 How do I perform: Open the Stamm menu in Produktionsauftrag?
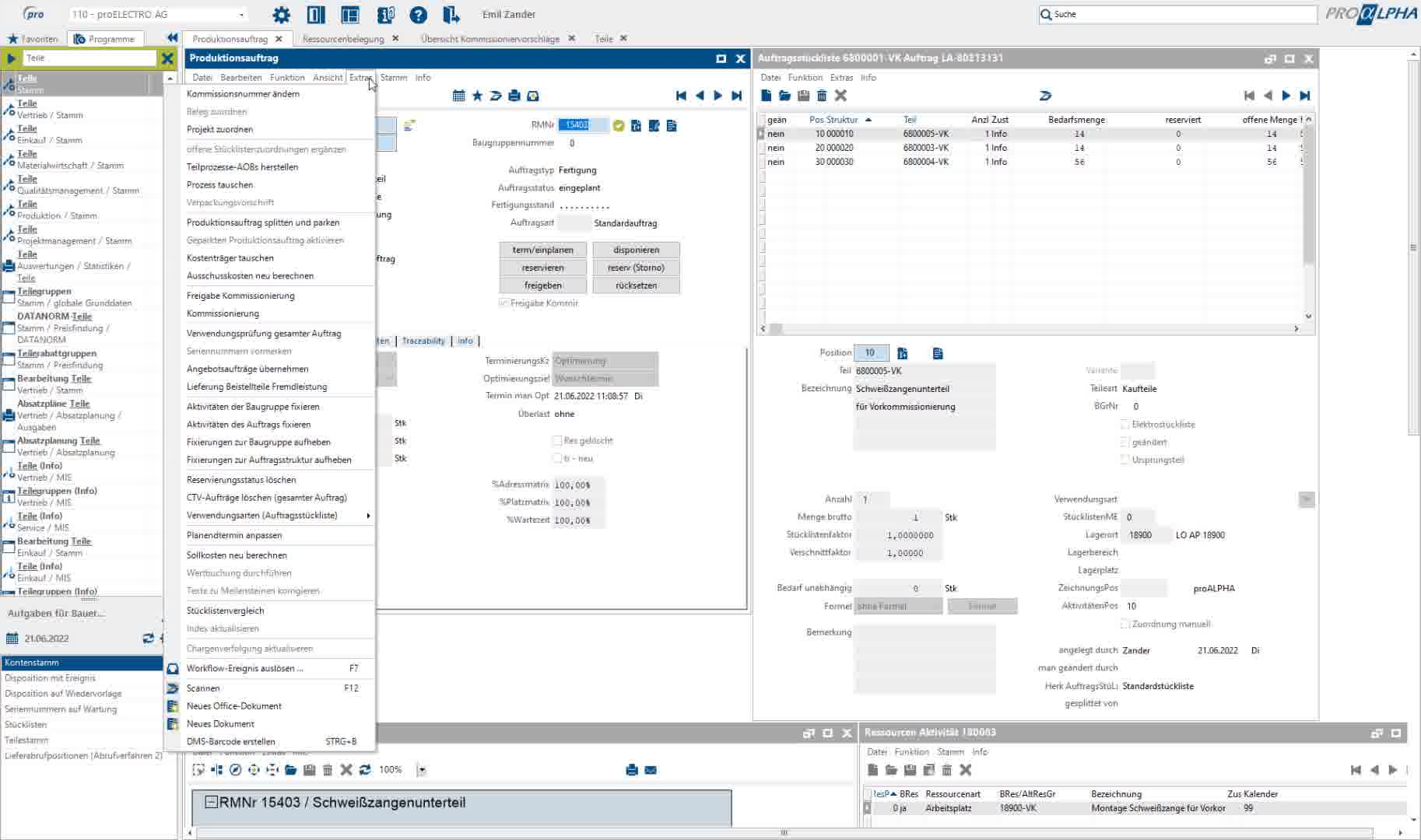[394, 78]
